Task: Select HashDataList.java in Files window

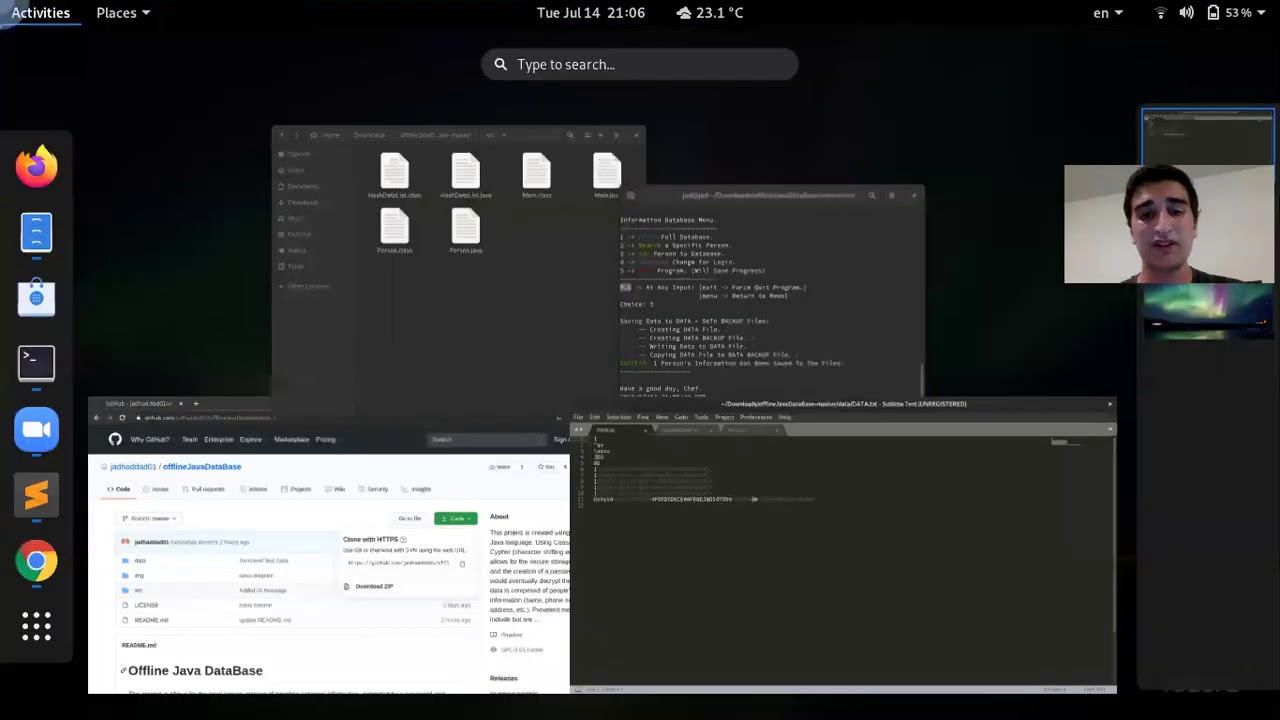Action: pos(466,176)
